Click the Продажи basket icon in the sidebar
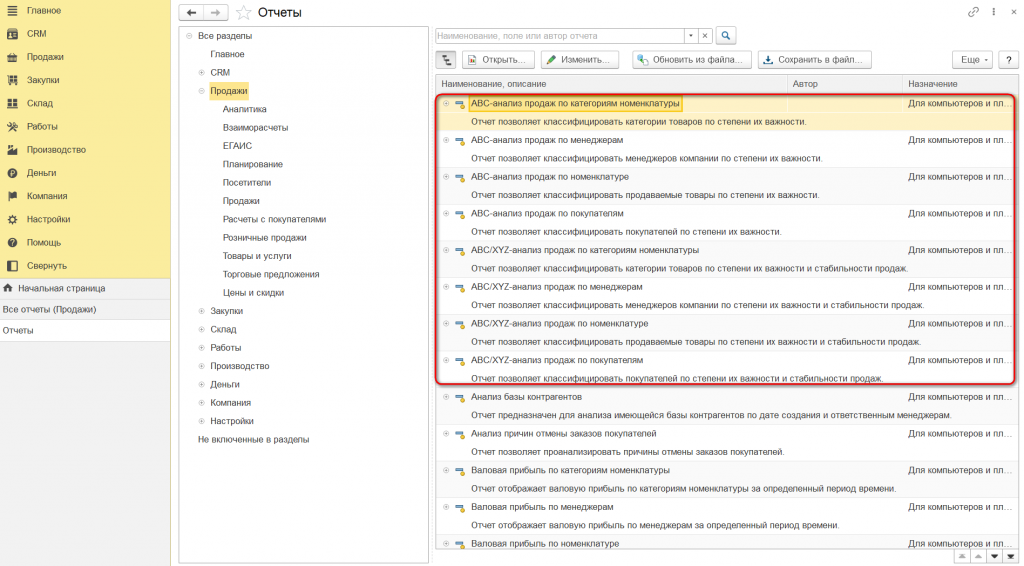 12,57
